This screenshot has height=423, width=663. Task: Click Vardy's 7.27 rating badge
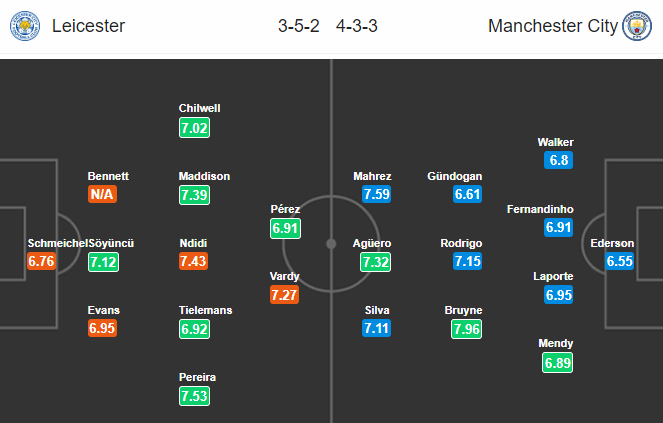coord(285,295)
